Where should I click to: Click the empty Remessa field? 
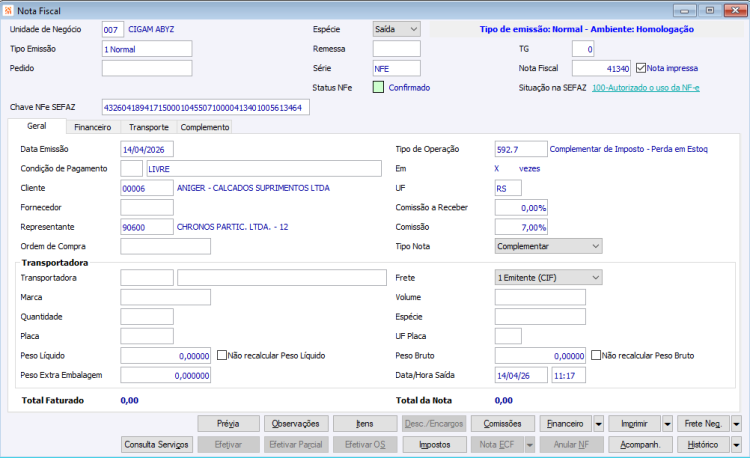(x=397, y=49)
